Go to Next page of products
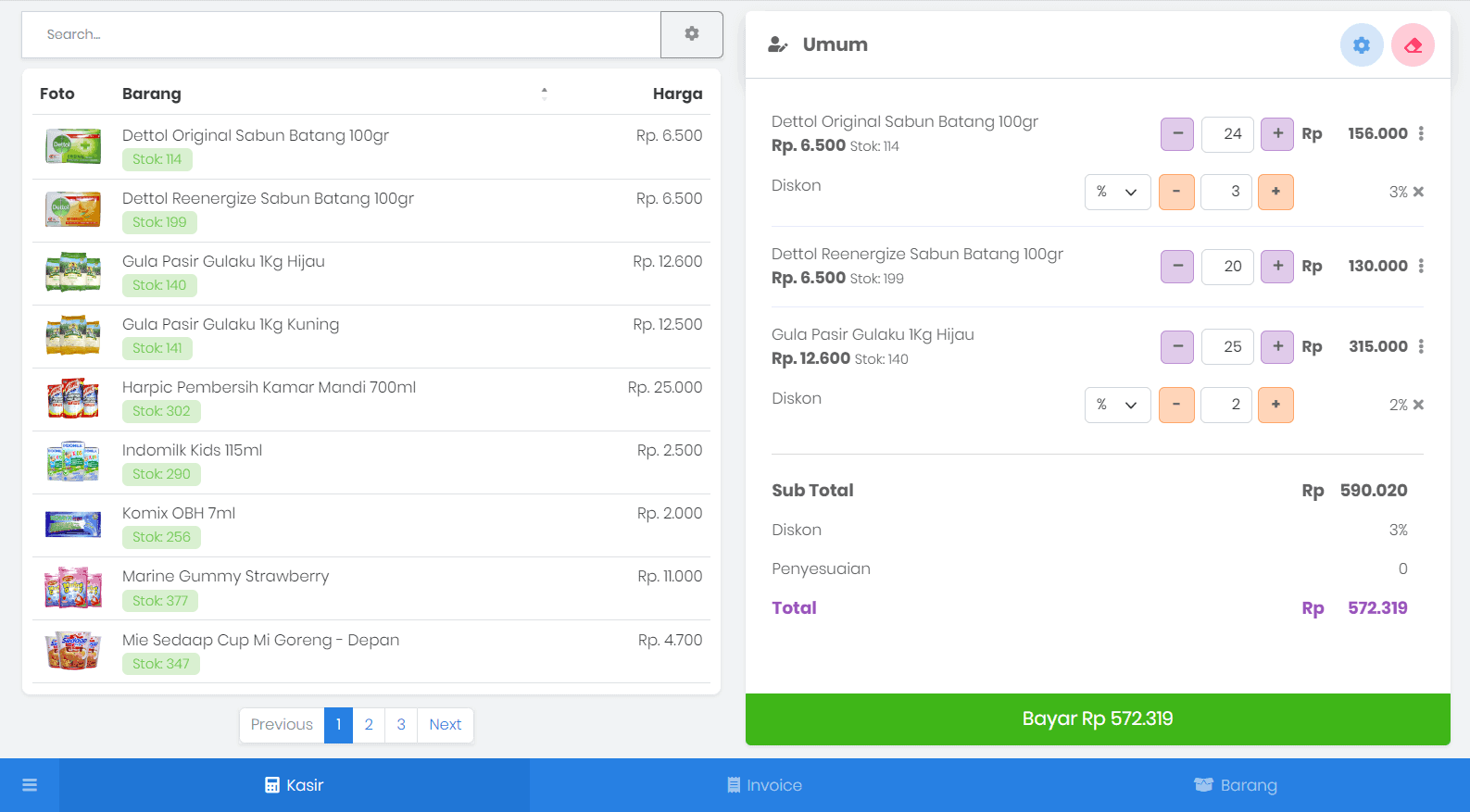Screen dimensions: 1470x812 pos(446,725)
